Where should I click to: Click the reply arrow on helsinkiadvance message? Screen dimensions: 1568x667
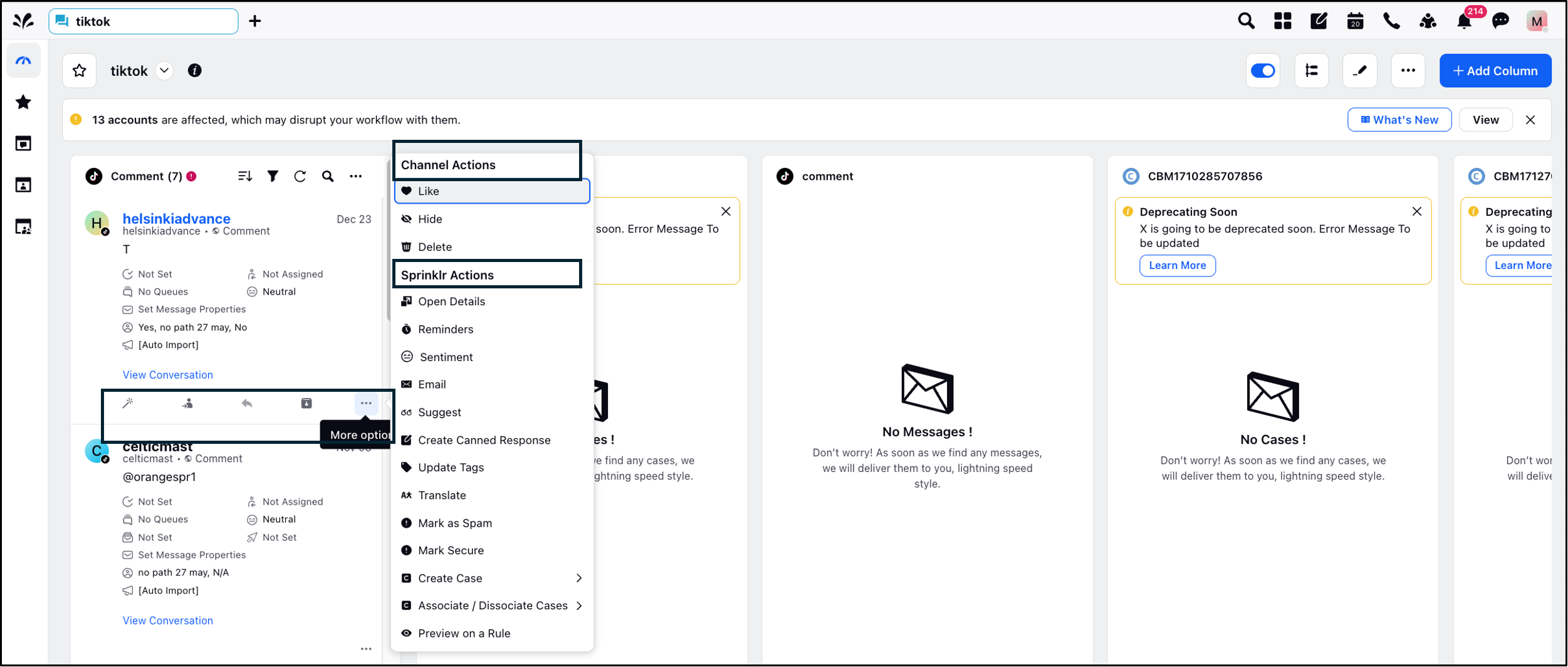pyautogui.click(x=247, y=404)
